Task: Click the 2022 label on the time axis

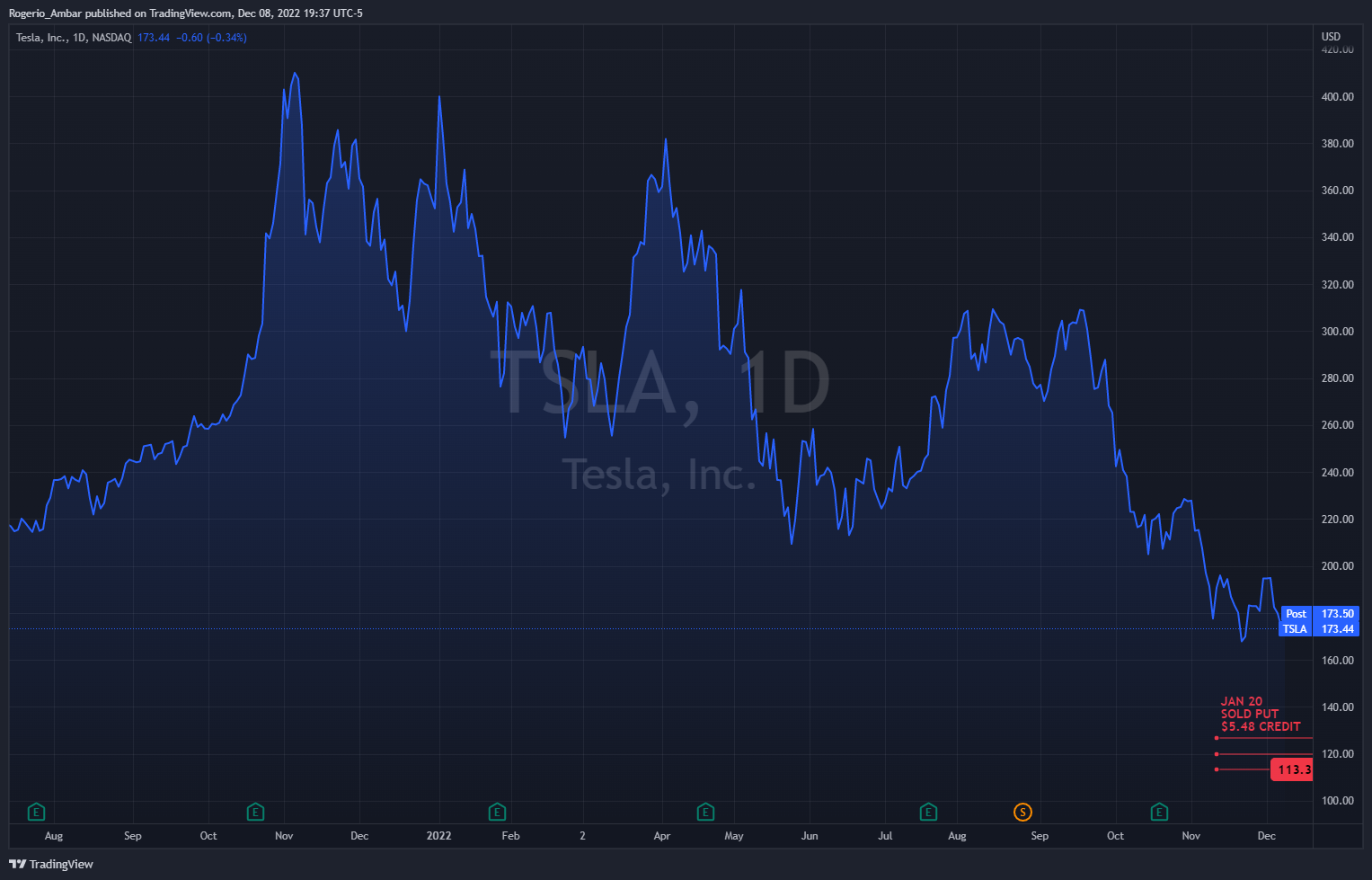Action: [438, 836]
